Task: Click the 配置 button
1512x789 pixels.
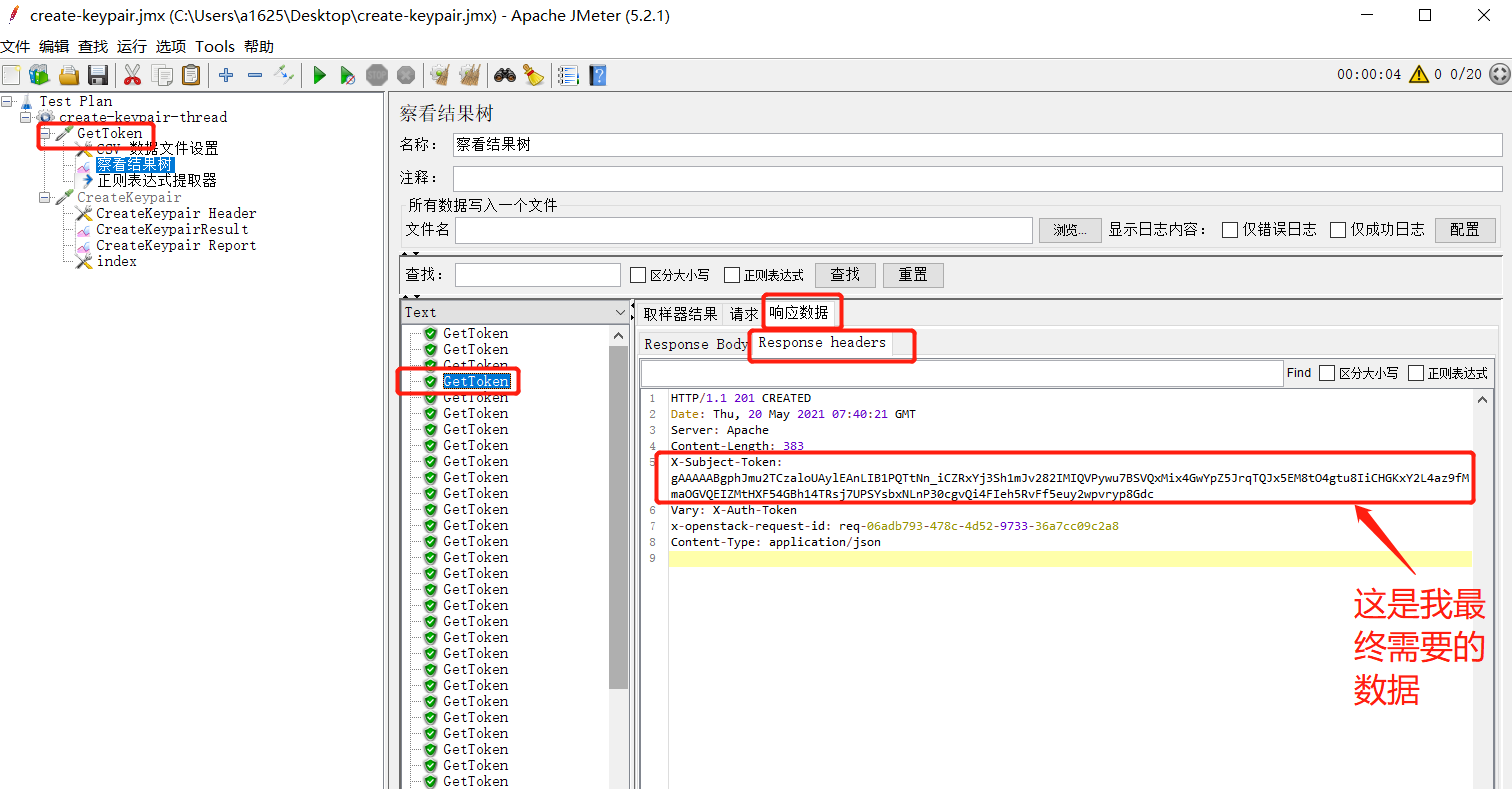Action: coord(1465,230)
